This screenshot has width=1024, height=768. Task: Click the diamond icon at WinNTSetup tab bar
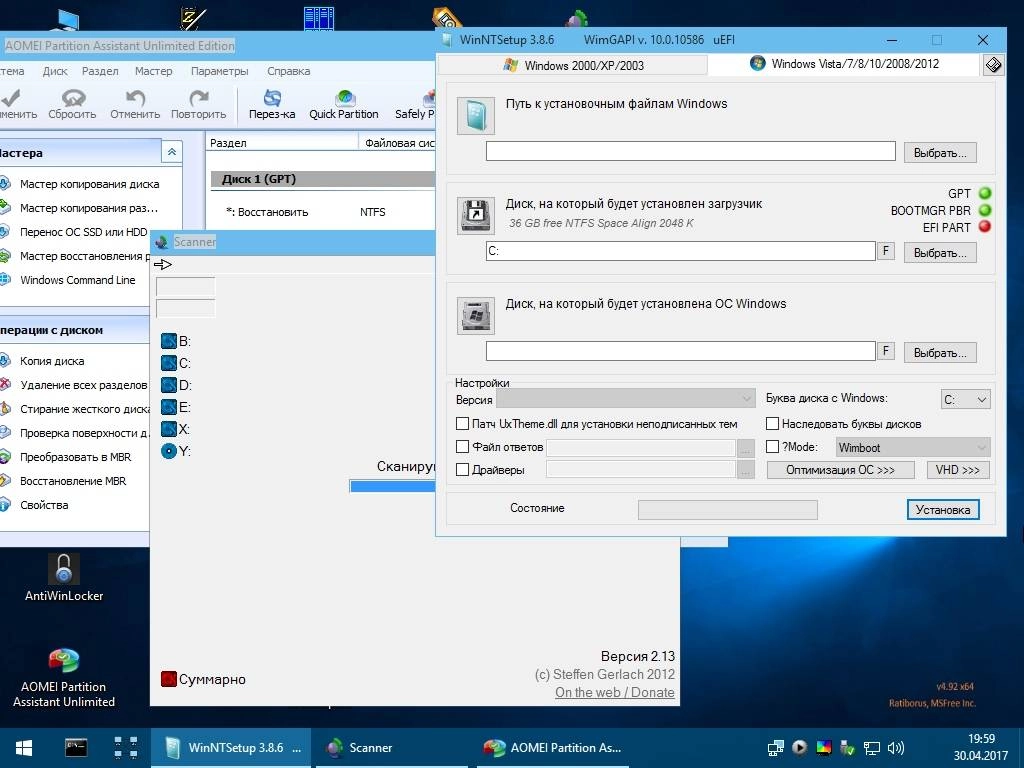point(993,65)
